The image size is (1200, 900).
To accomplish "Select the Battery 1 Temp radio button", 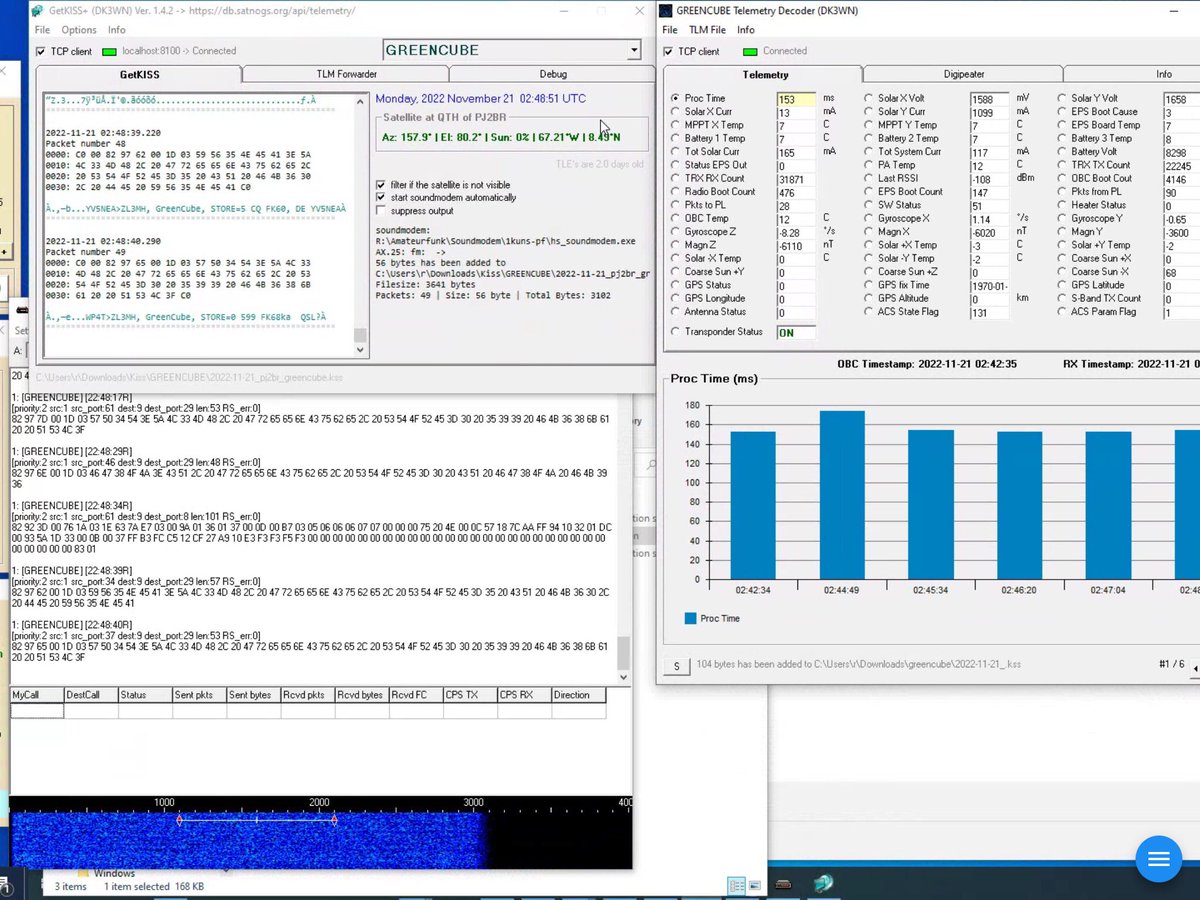I will (x=676, y=138).
